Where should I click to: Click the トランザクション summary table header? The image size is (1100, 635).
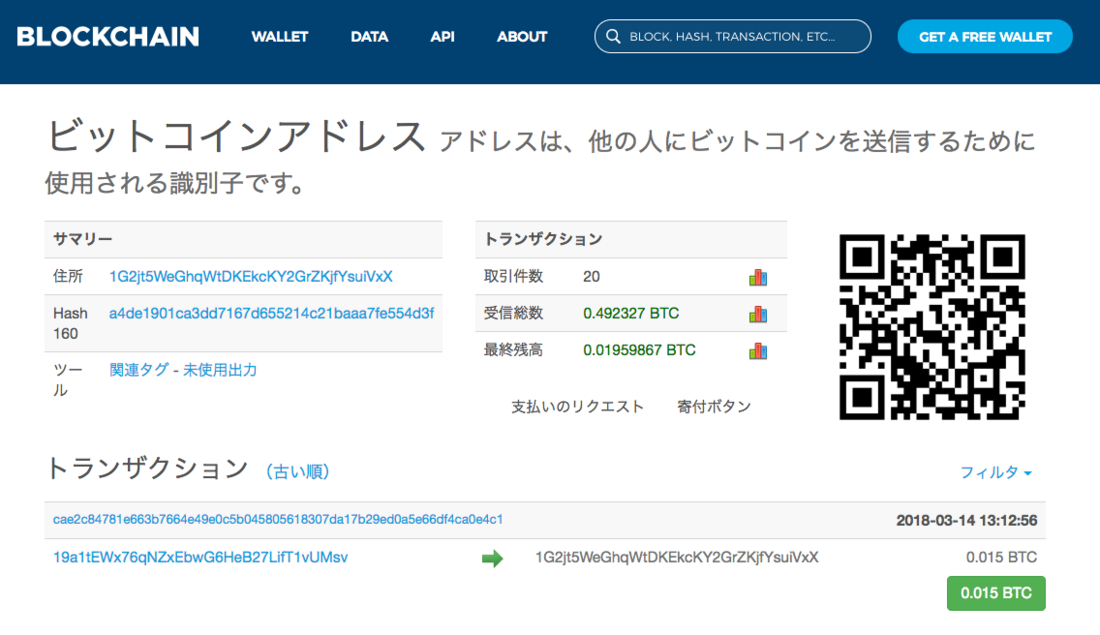coord(631,239)
